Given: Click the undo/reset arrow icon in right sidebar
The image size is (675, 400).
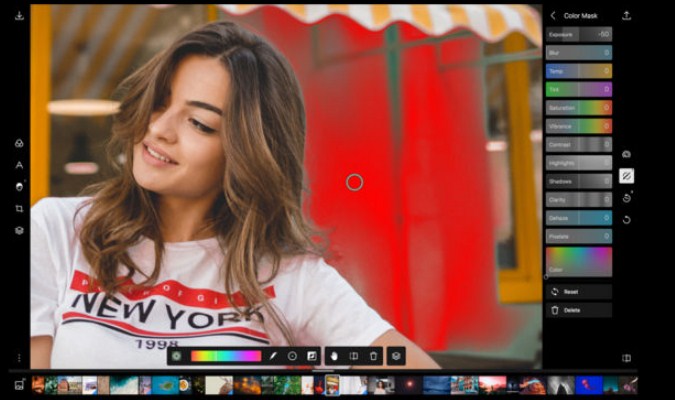Looking at the screenshot, I should [626, 220].
